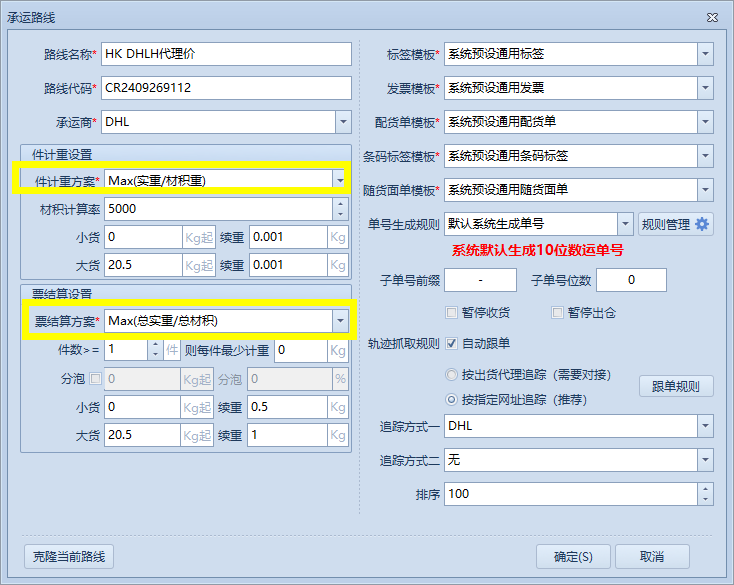Increase the 材积计算率 value with up arrow
Image resolution: width=734 pixels, height=585 pixels.
click(x=341, y=204)
